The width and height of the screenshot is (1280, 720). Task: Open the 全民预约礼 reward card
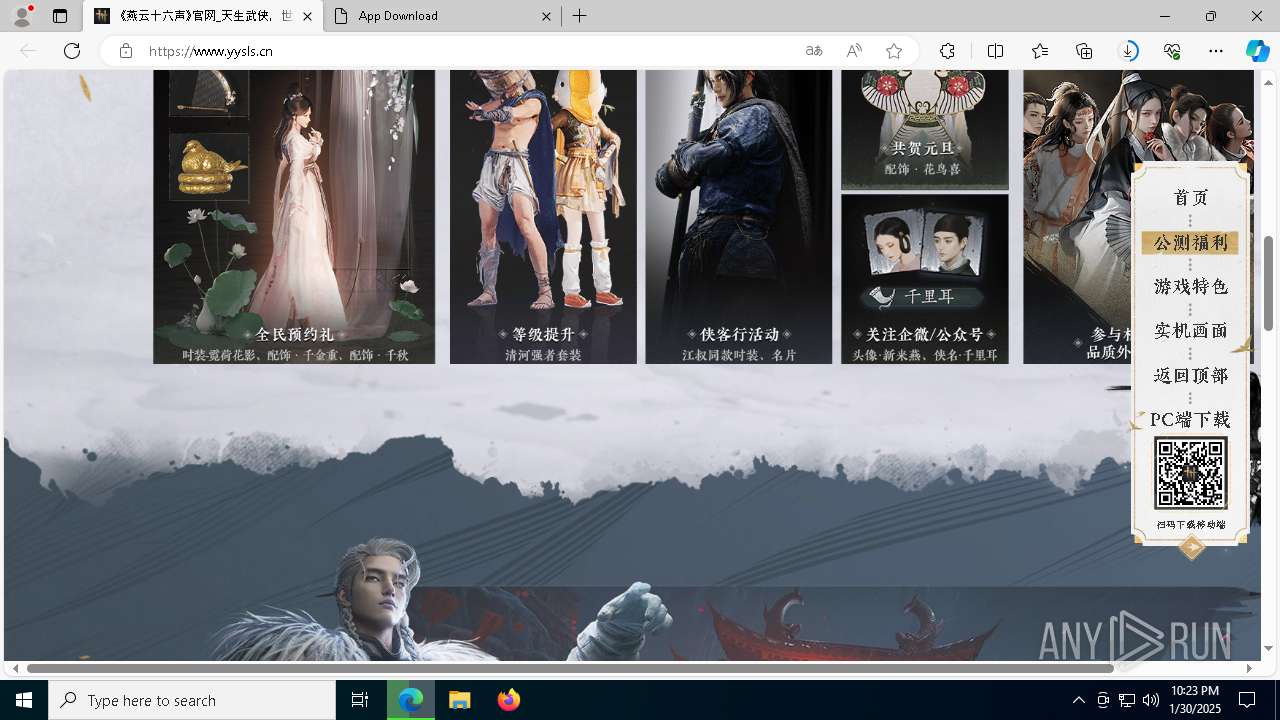[x=294, y=216]
